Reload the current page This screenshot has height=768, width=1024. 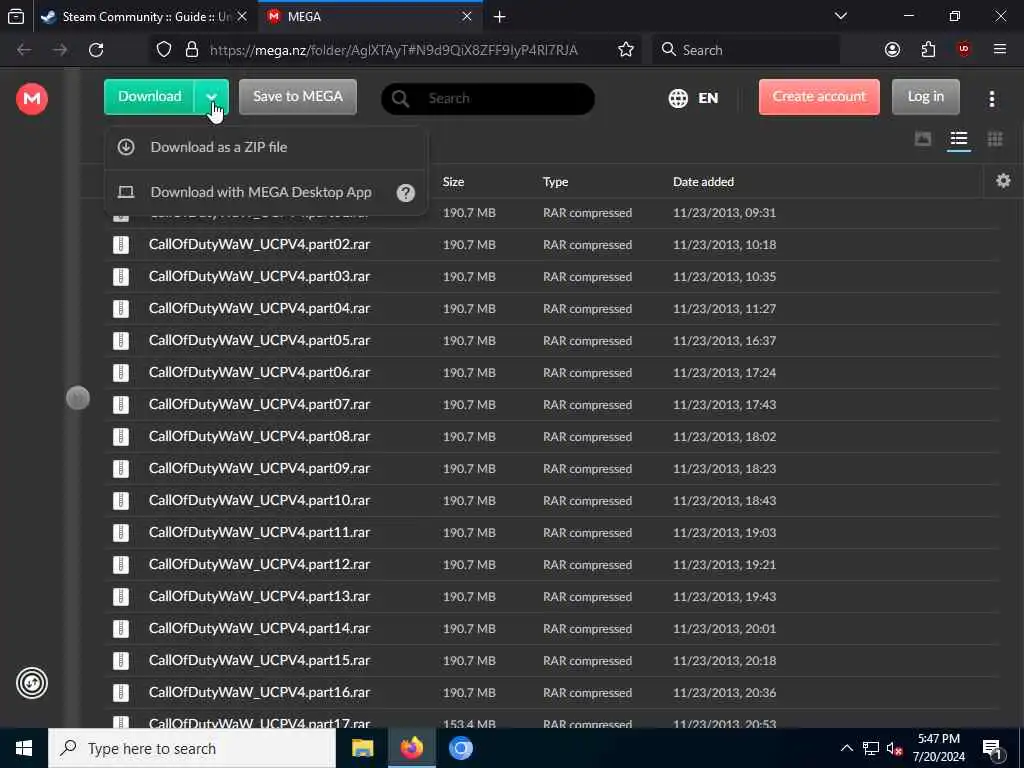point(96,50)
